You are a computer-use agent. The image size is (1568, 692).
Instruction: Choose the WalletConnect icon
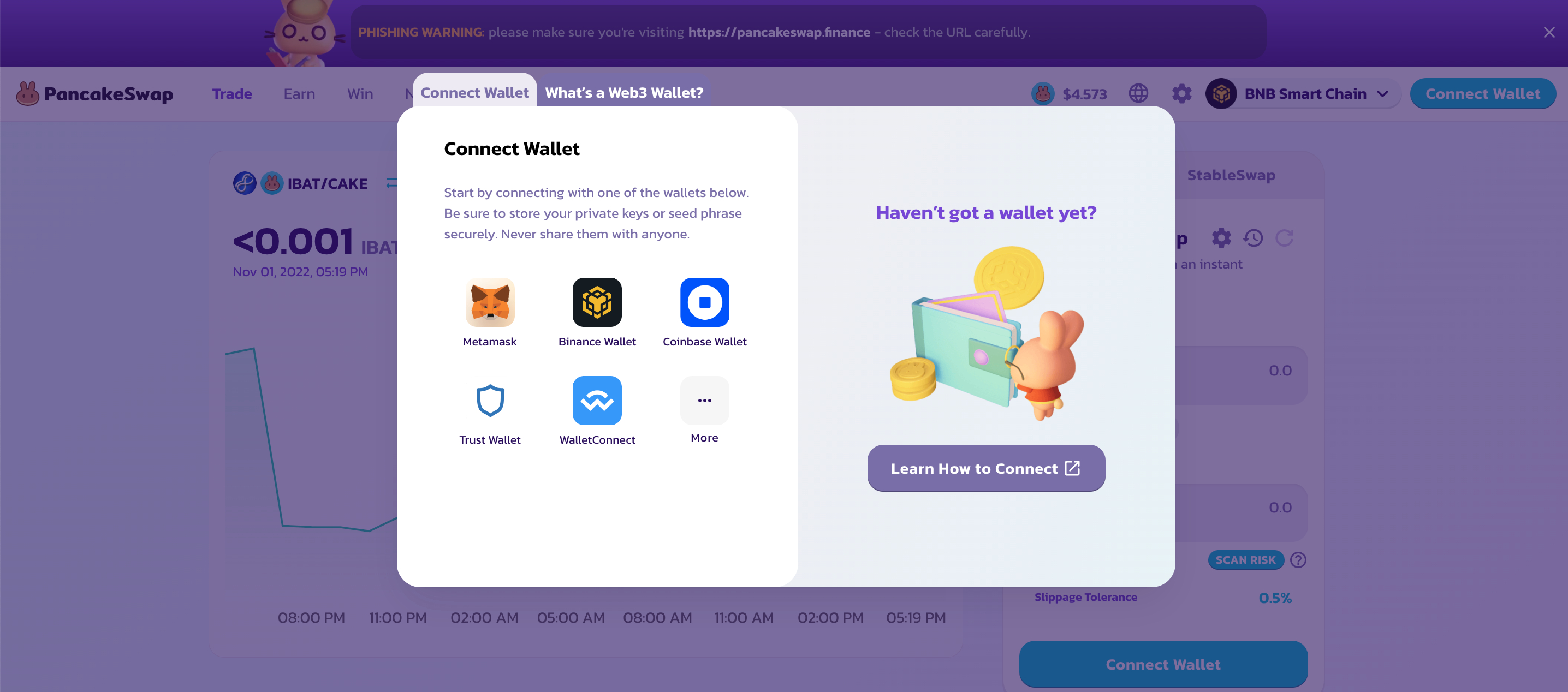click(x=597, y=401)
